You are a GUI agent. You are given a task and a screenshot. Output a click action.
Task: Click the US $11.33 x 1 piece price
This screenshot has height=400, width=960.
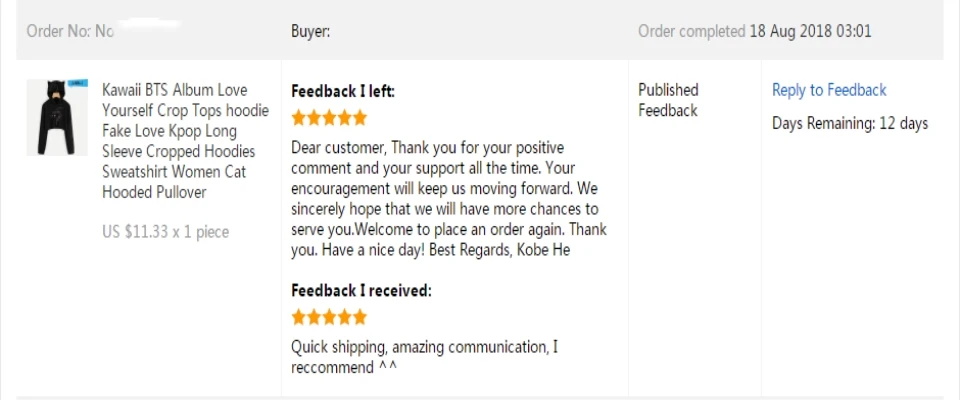[x=165, y=232]
